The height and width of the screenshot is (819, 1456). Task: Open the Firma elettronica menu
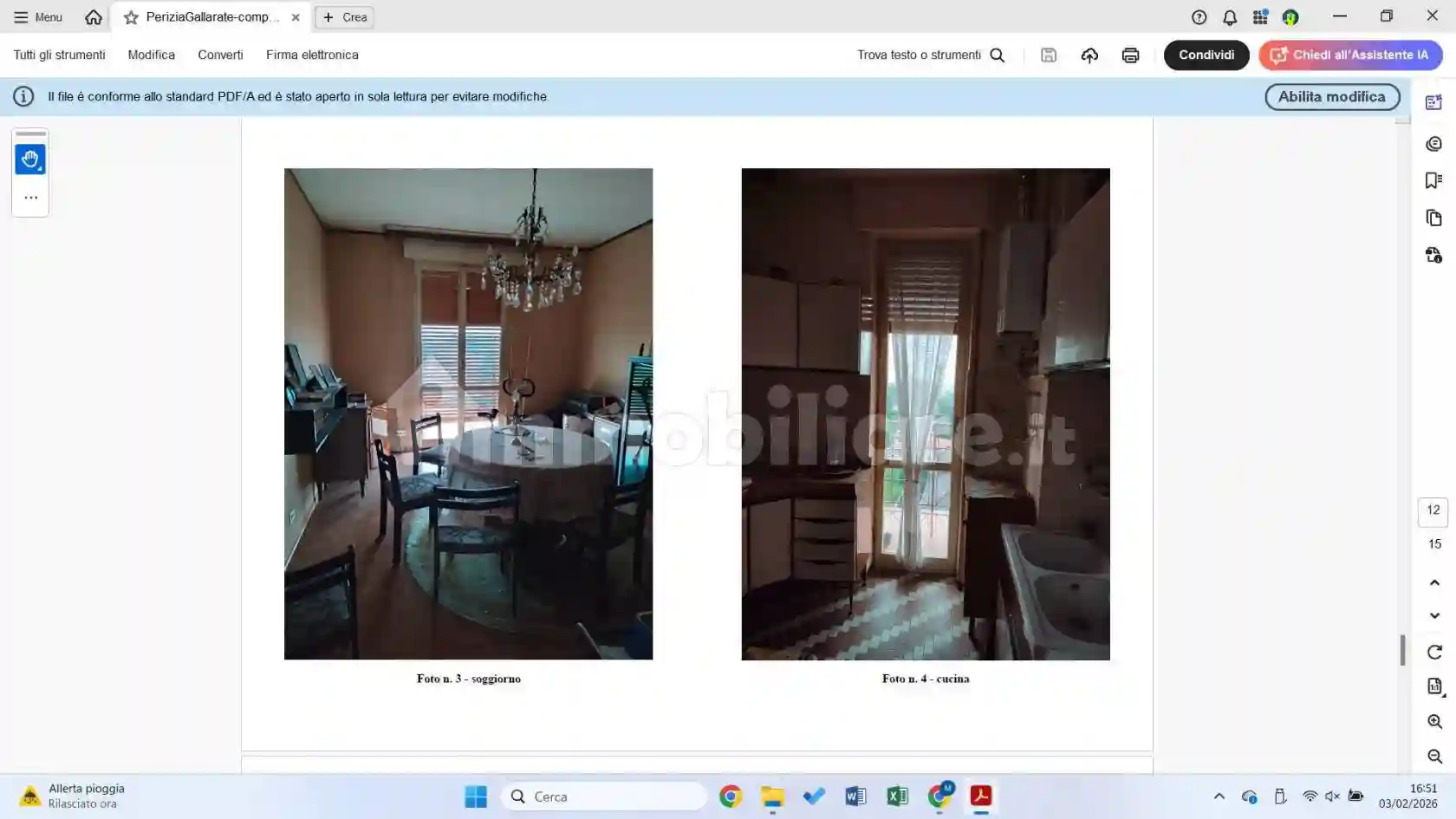pyautogui.click(x=312, y=55)
